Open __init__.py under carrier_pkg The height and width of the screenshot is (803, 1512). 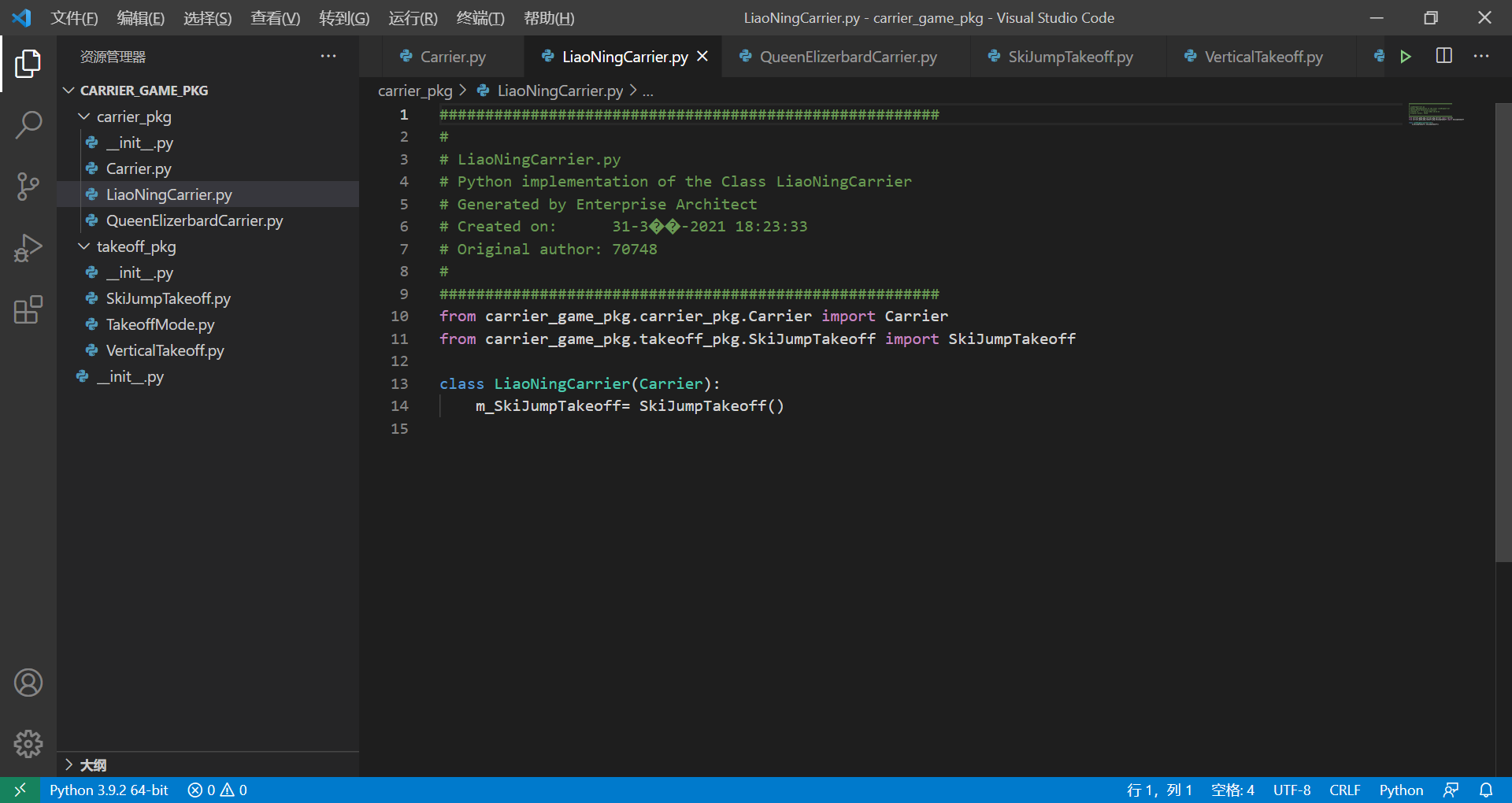pyautogui.click(x=208, y=142)
